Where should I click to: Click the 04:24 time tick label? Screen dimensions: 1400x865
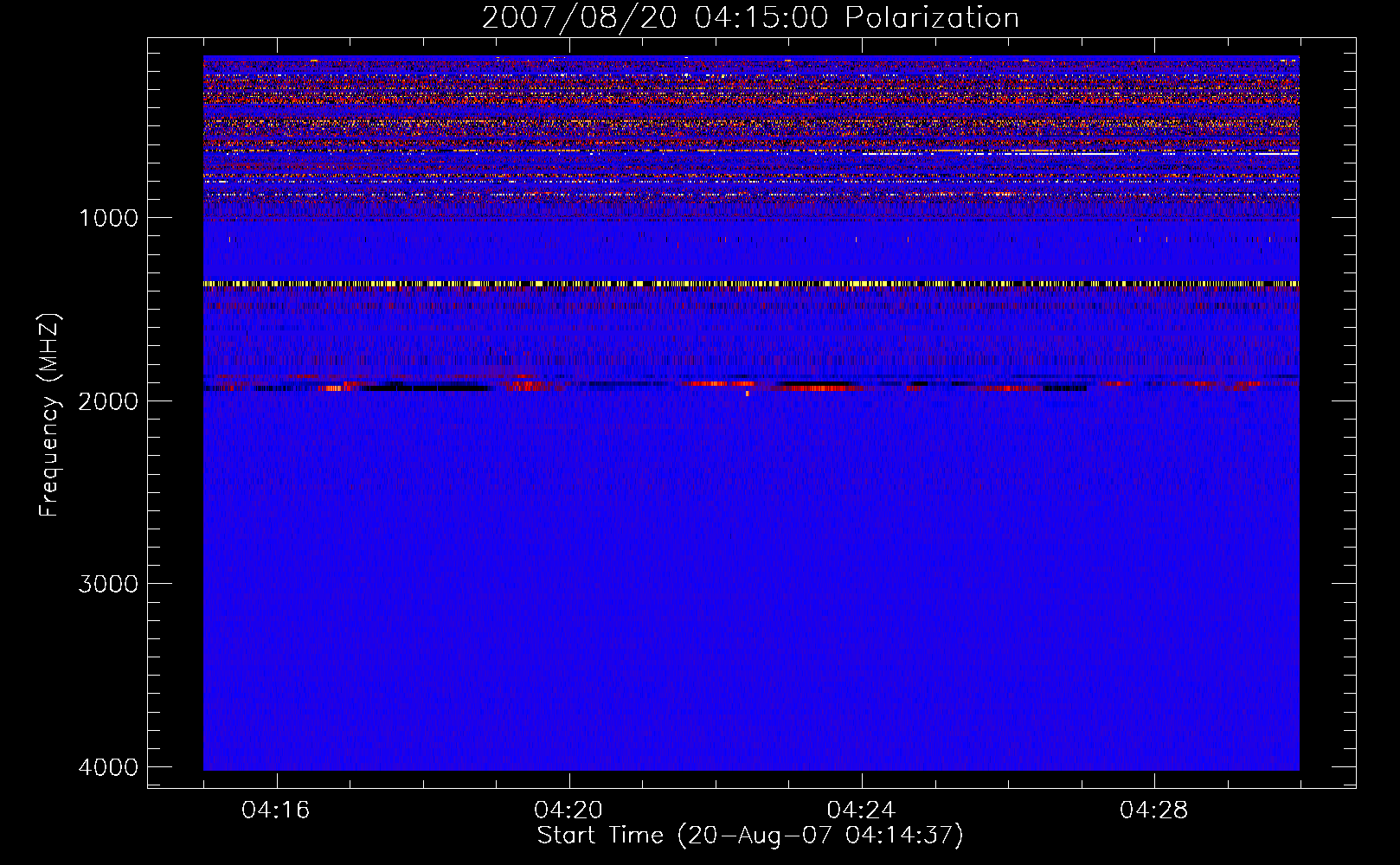pos(861,811)
